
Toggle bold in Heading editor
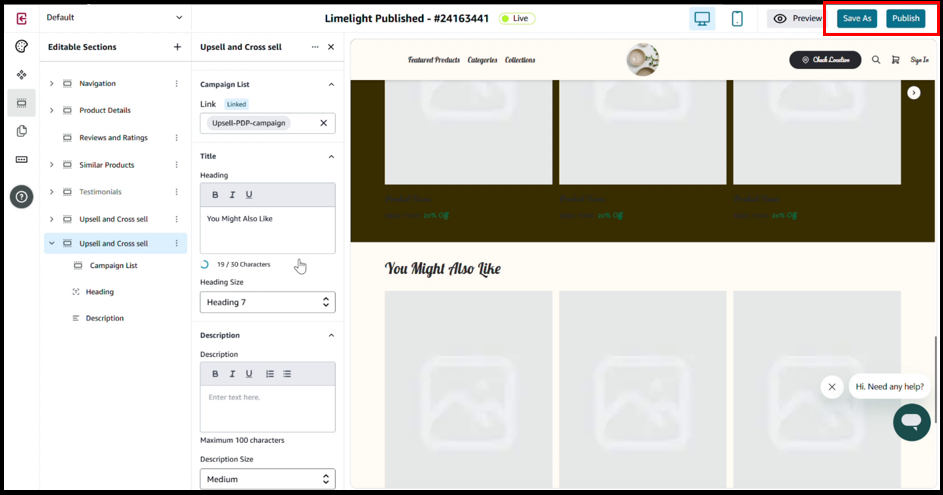click(215, 195)
